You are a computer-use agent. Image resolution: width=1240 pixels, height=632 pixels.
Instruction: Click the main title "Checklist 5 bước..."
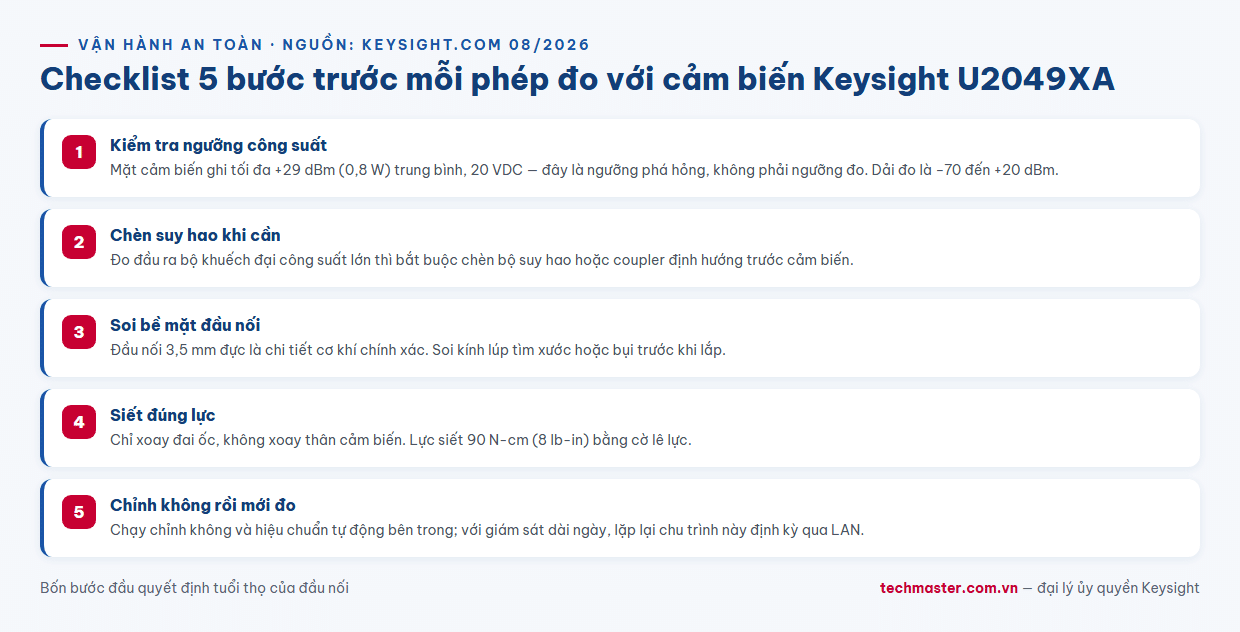[577, 79]
